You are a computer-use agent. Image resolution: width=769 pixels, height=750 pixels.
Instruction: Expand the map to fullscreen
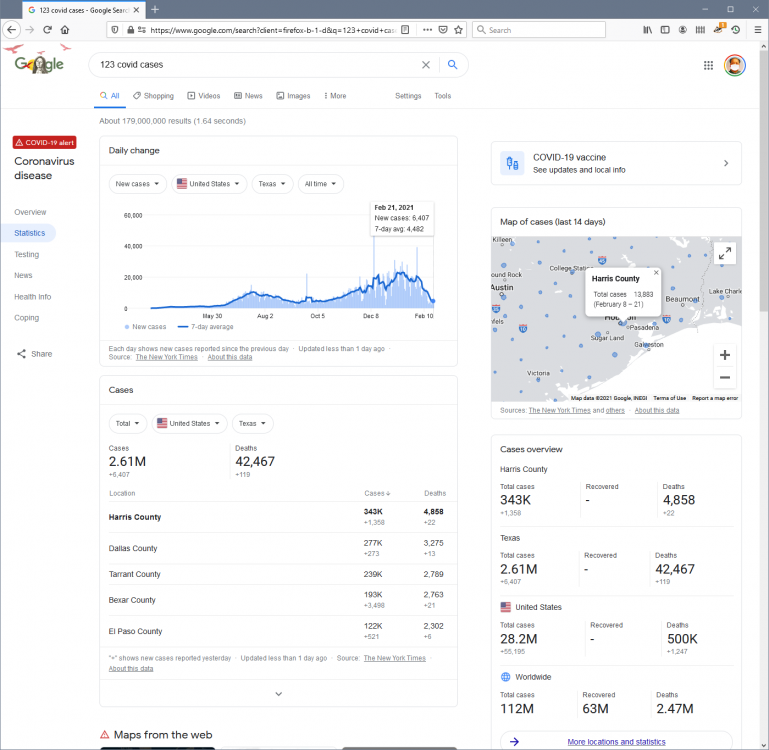click(724, 254)
